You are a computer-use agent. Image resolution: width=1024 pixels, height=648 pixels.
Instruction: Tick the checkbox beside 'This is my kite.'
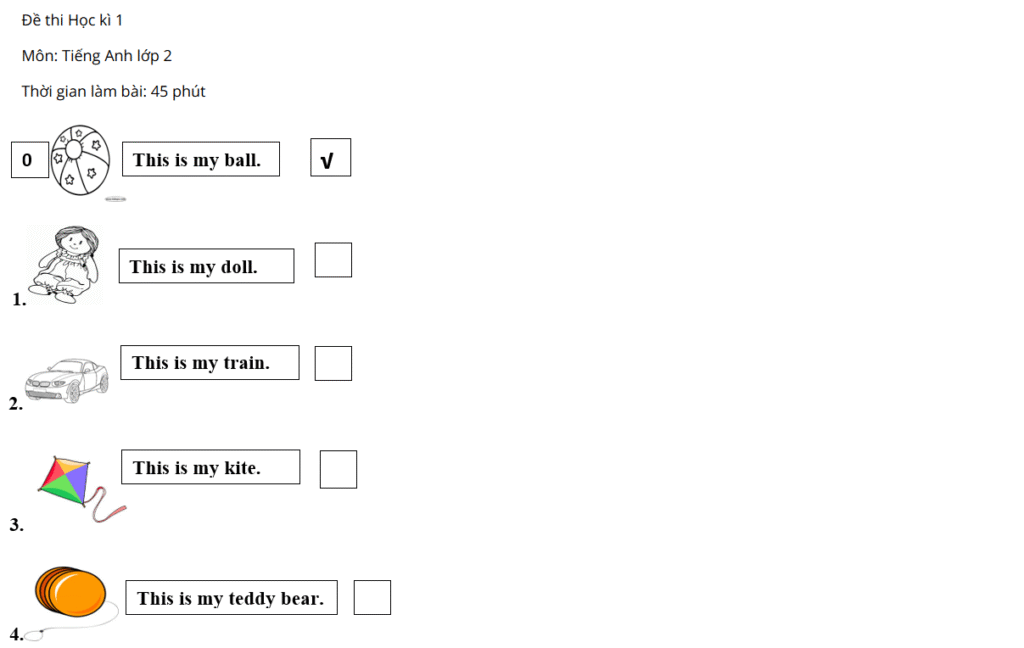pos(338,469)
